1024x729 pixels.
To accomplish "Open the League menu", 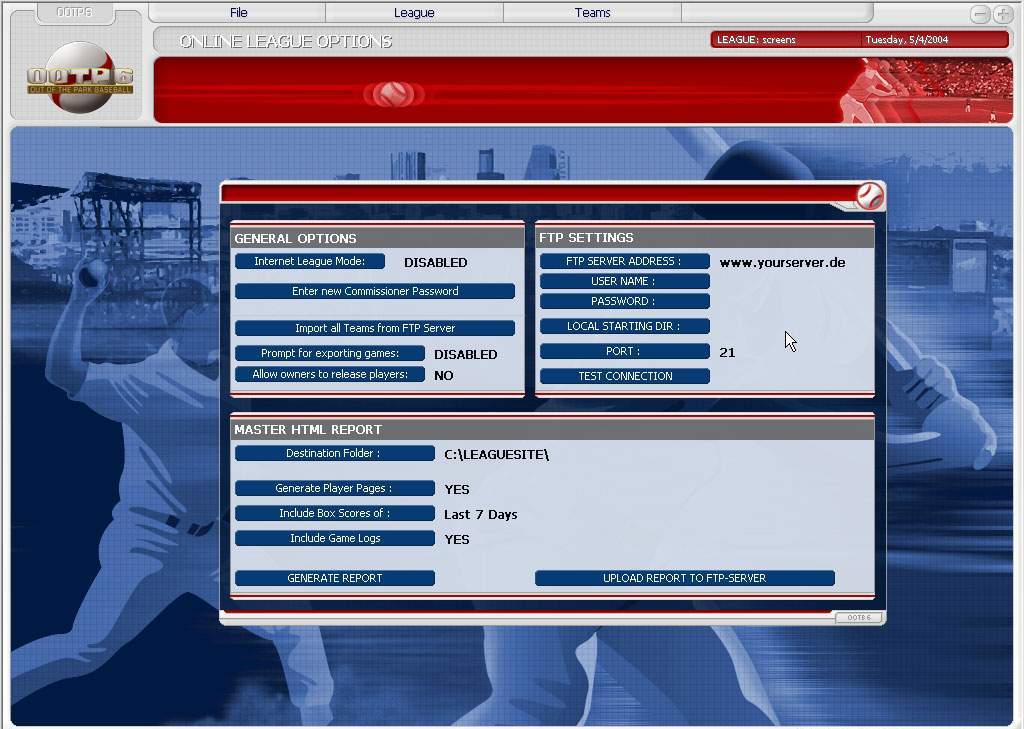I will [x=414, y=13].
